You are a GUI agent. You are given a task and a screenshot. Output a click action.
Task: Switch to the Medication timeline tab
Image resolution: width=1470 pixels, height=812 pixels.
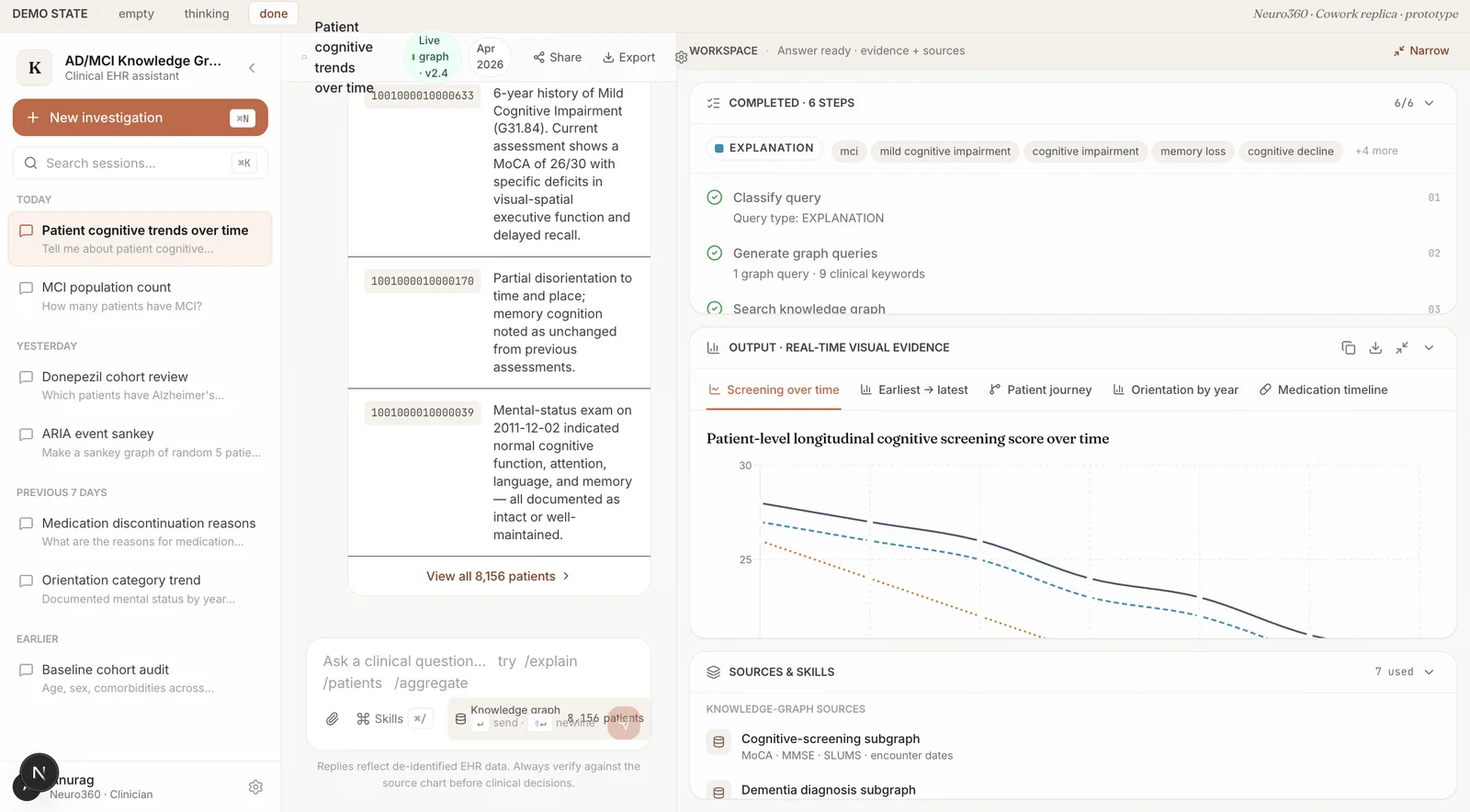click(1323, 390)
